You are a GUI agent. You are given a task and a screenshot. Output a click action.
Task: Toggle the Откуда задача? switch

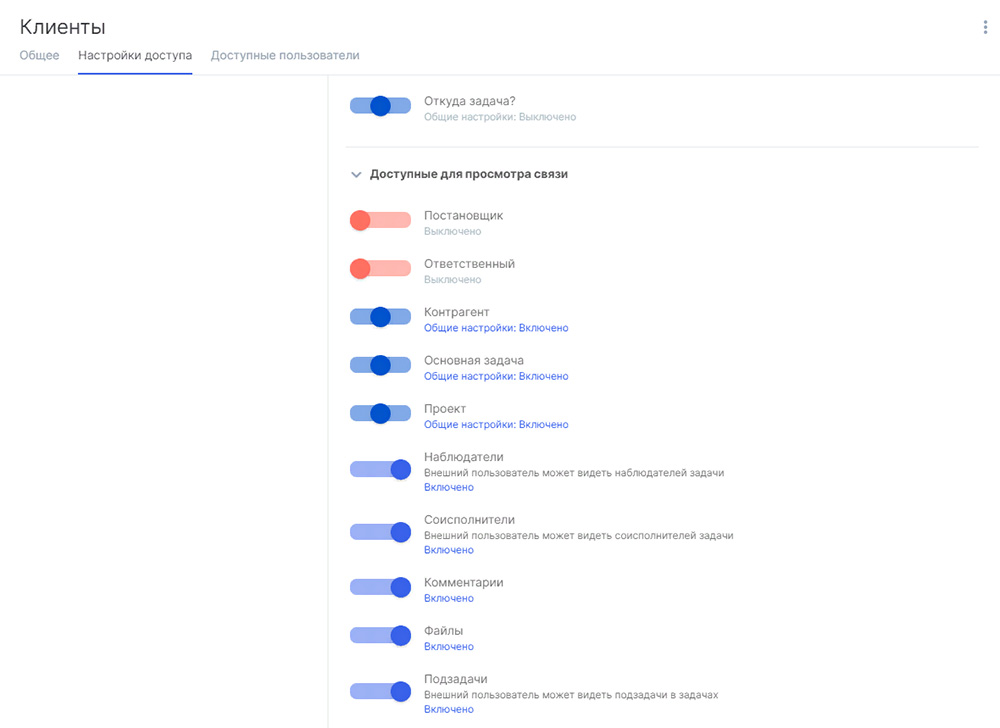380,106
